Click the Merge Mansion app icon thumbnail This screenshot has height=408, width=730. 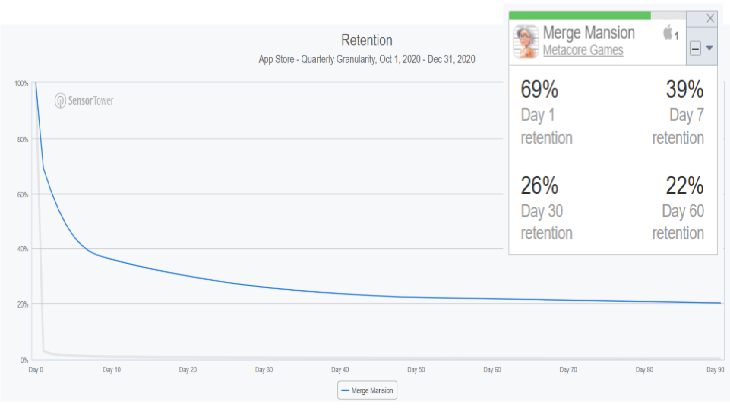(525, 42)
